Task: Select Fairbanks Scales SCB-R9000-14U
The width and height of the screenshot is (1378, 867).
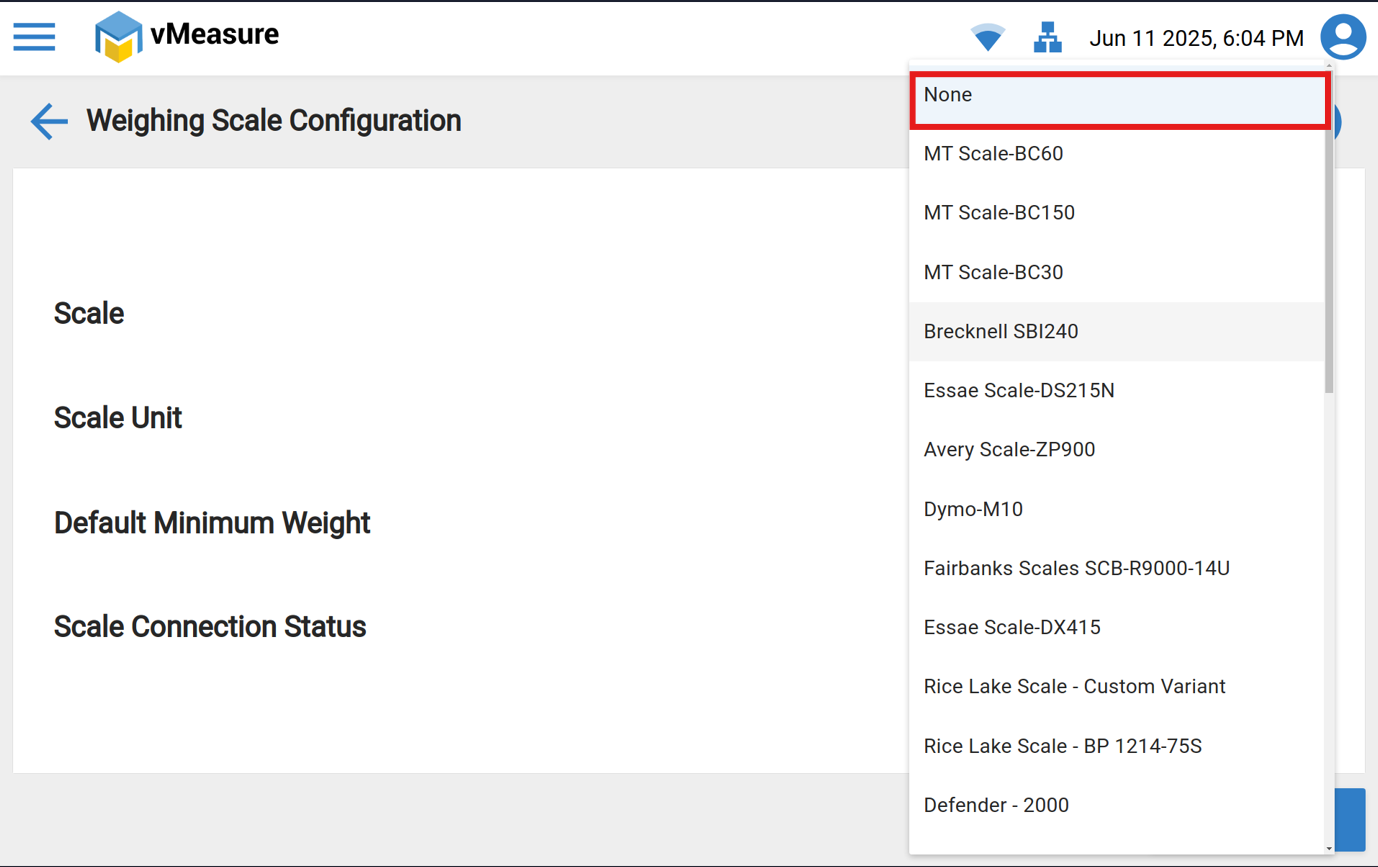Action: click(1116, 568)
